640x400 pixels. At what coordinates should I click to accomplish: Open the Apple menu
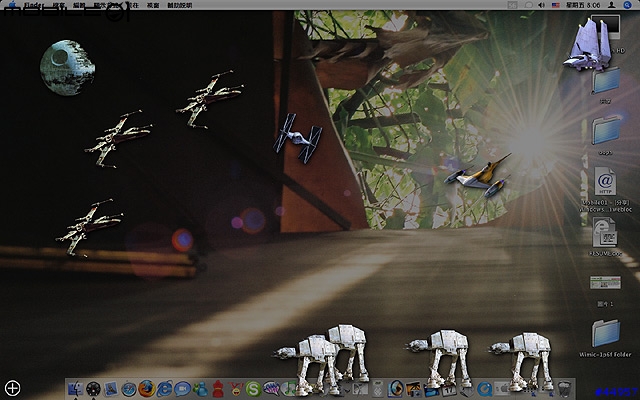12,5
